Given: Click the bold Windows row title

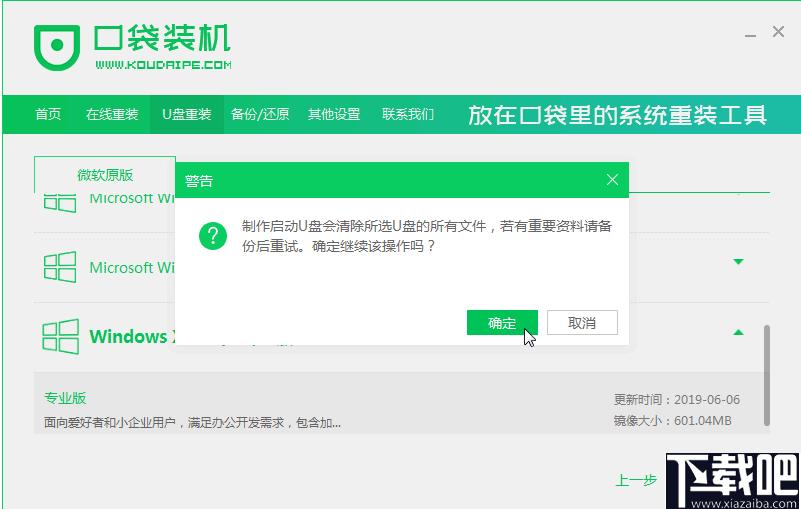Looking at the screenshot, I should (132, 336).
